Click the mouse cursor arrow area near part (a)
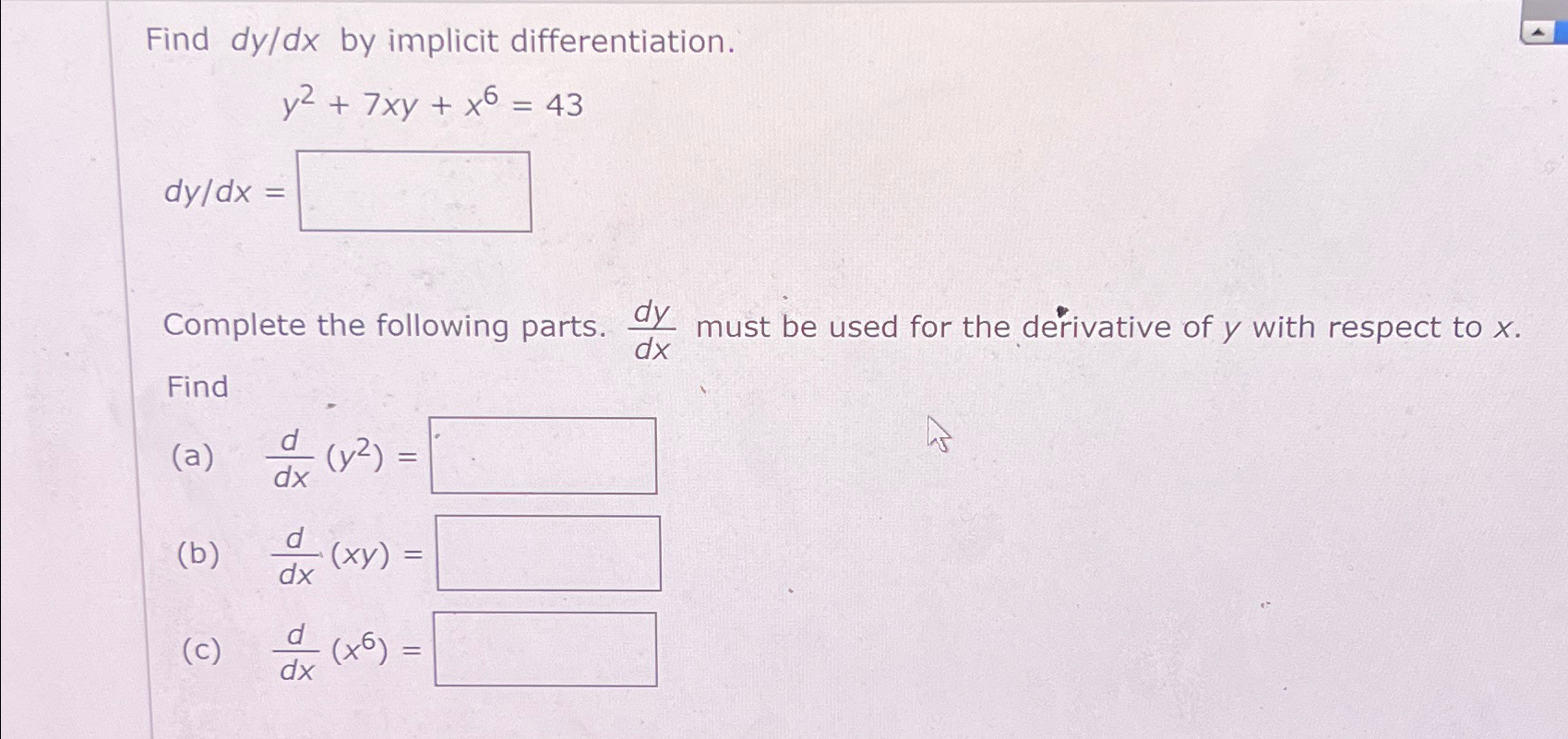The image size is (1568, 739). (939, 434)
